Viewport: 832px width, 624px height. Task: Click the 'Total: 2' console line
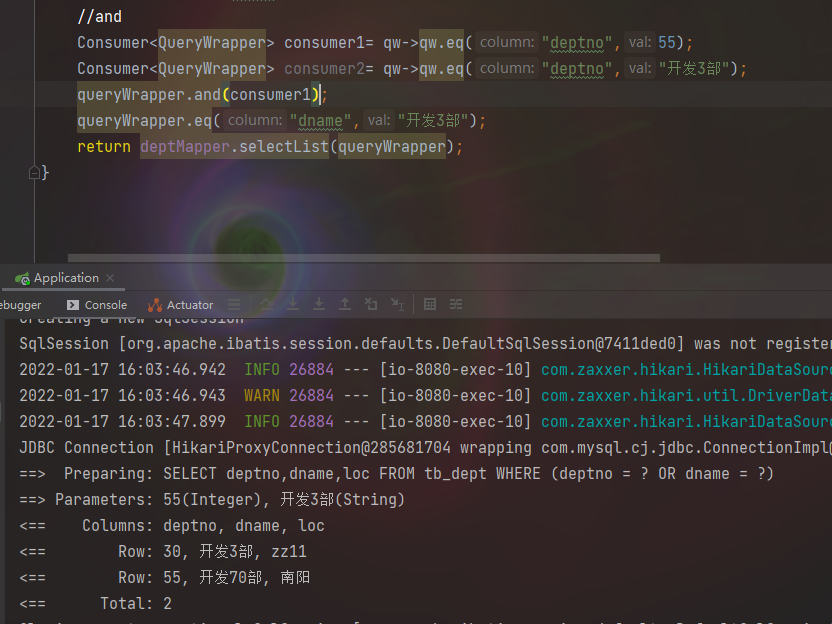(96, 603)
